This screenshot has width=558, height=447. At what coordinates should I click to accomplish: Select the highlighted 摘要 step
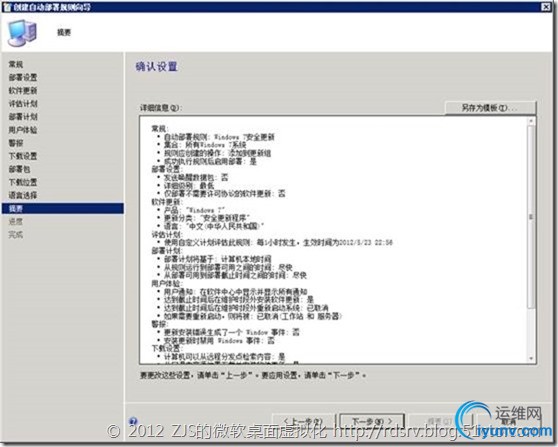pos(63,208)
